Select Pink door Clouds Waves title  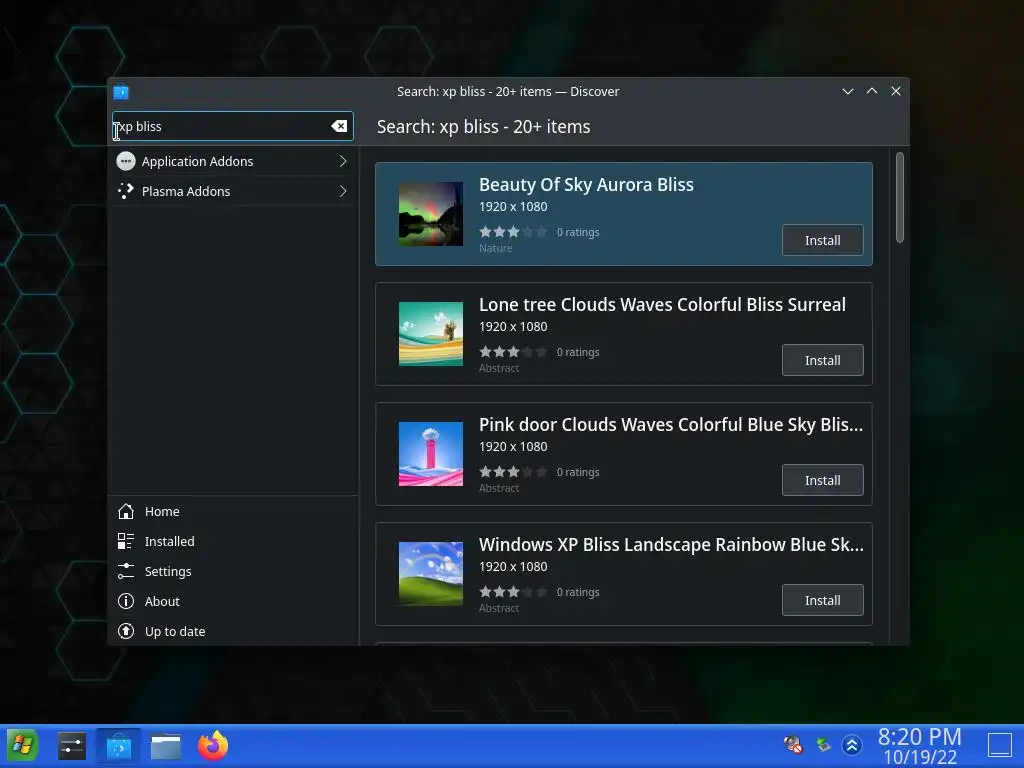pos(671,425)
